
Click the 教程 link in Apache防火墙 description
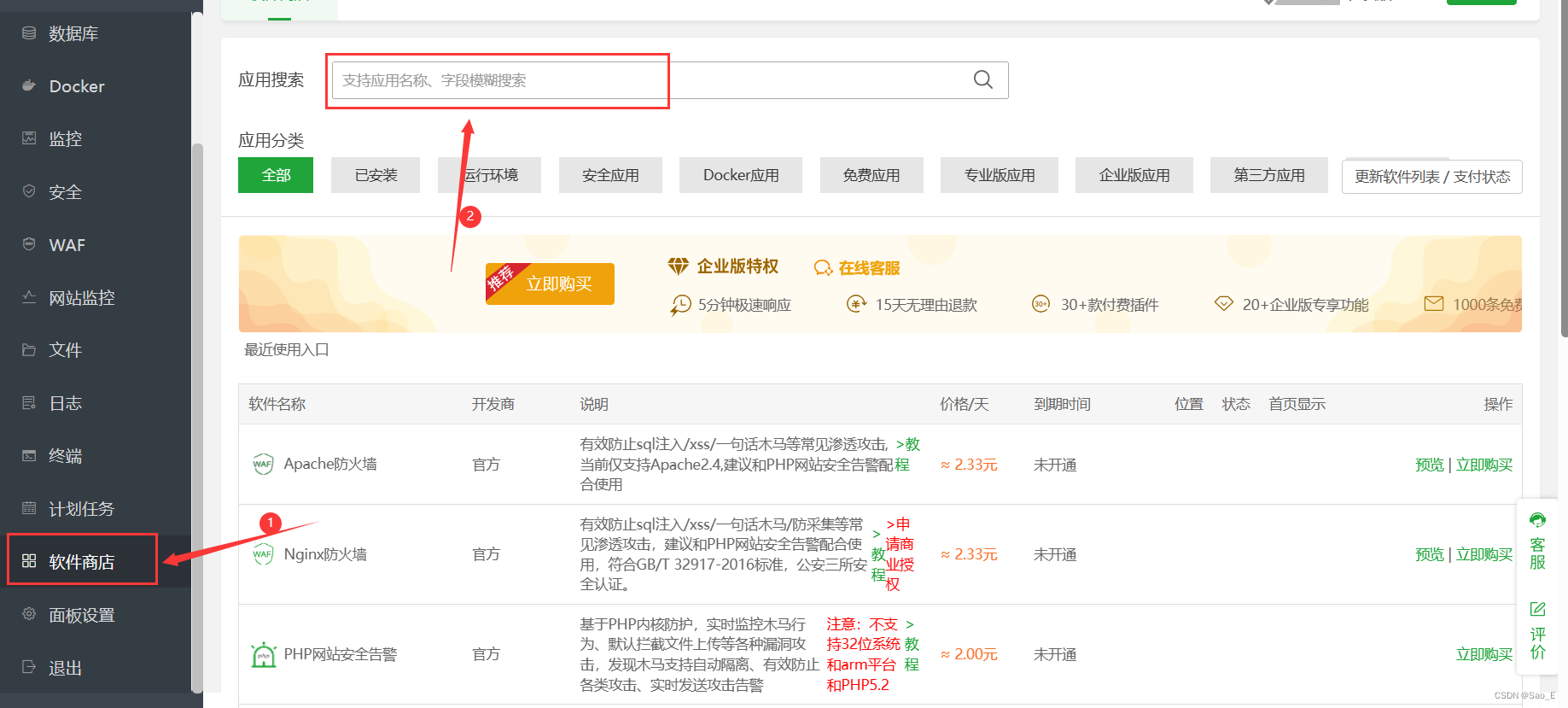point(907,453)
